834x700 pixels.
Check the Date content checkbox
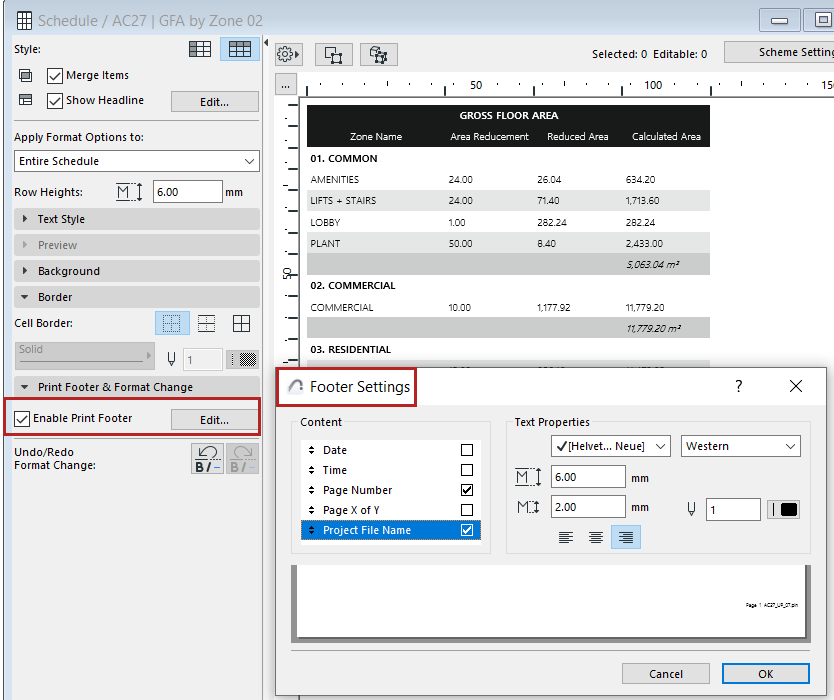tap(466, 451)
